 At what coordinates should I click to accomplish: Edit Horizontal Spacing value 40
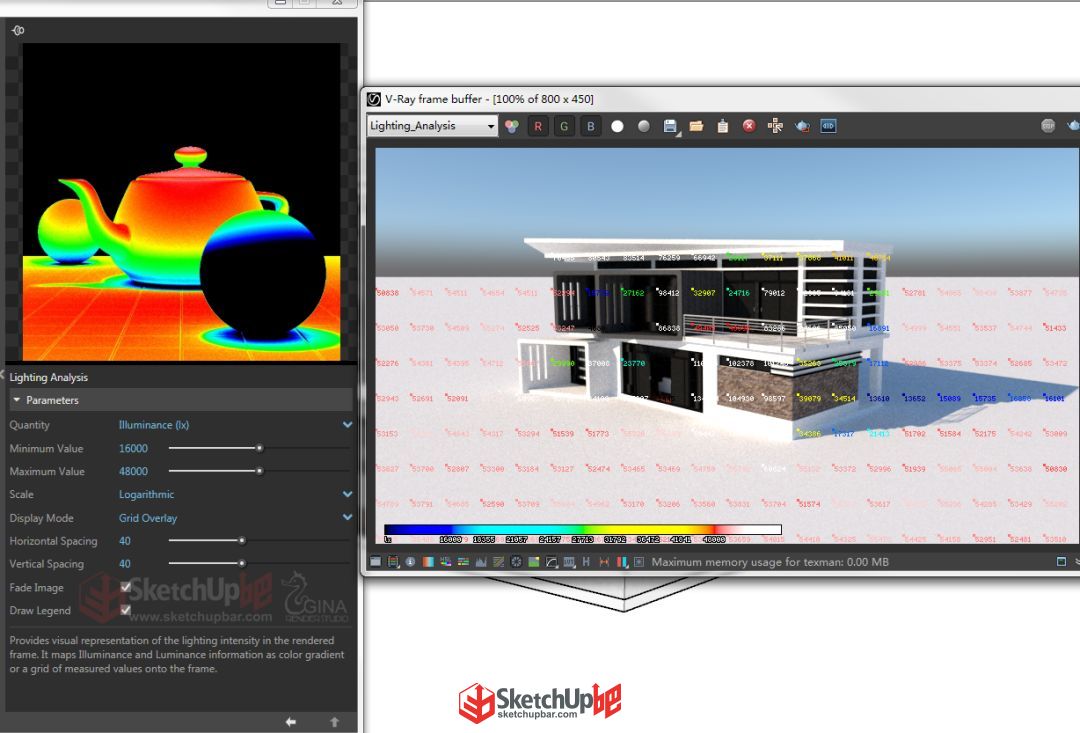click(x=125, y=541)
